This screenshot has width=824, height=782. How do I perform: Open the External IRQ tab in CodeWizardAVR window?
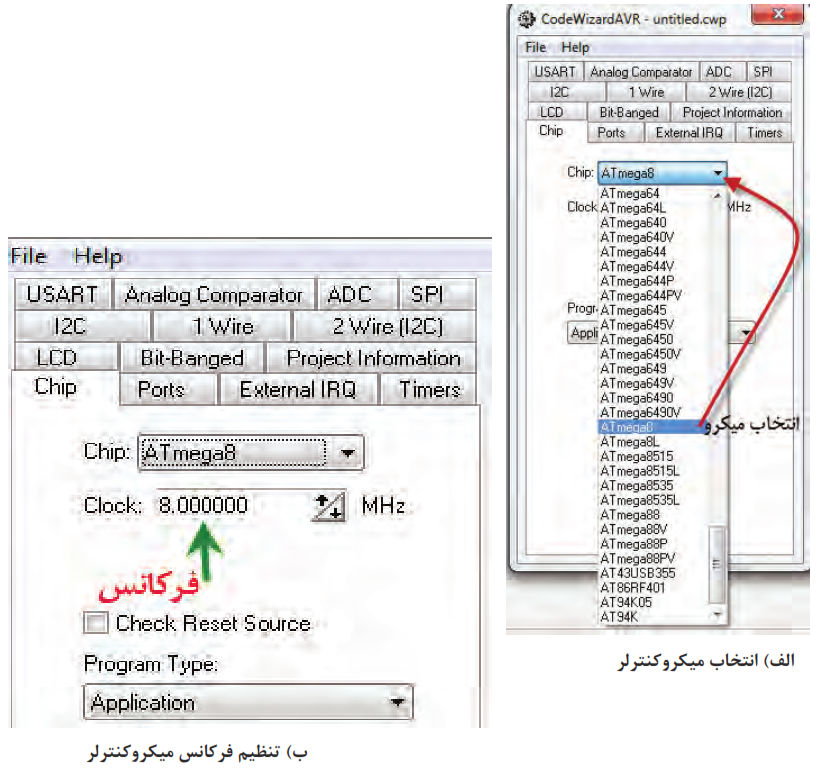[688, 132]
